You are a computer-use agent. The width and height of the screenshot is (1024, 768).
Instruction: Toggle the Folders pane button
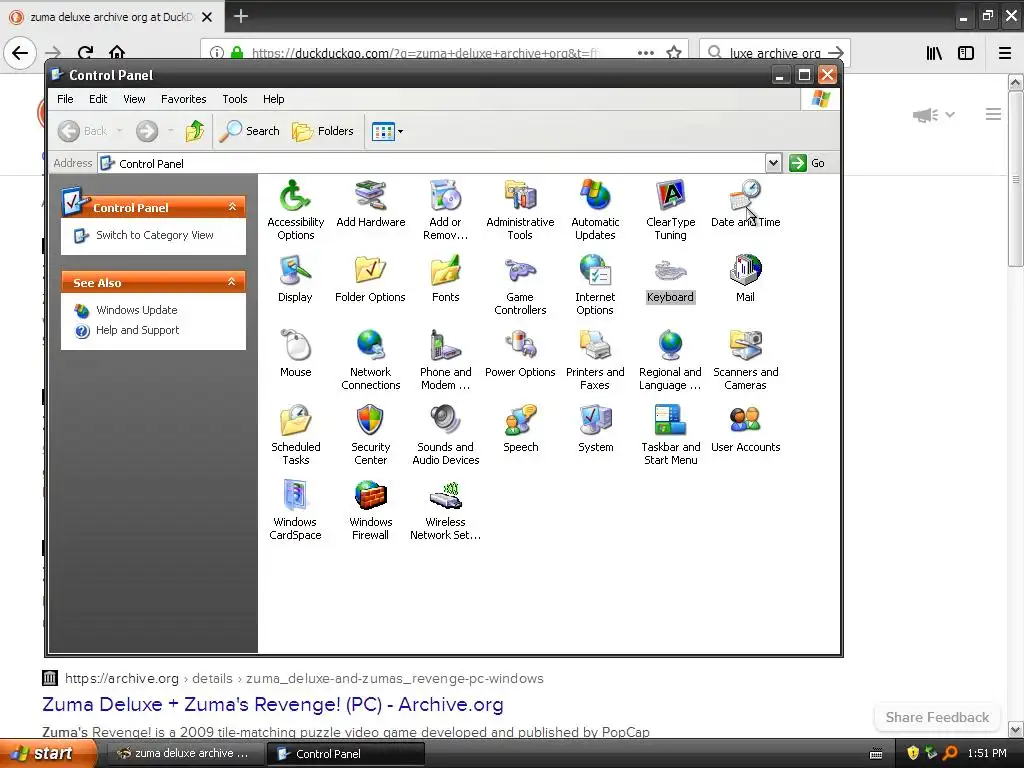coord(323,131)
